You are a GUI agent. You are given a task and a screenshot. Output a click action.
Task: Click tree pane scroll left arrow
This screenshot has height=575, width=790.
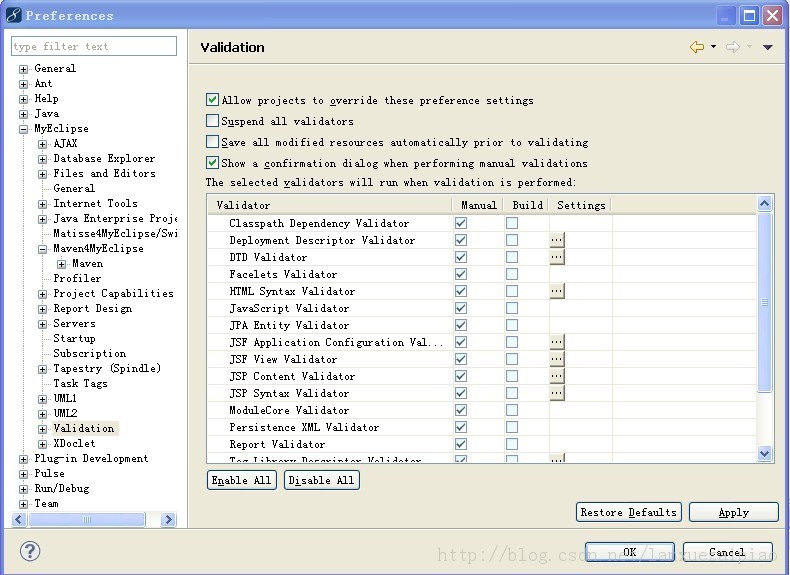pyautogui.click(x=19, y=519)
